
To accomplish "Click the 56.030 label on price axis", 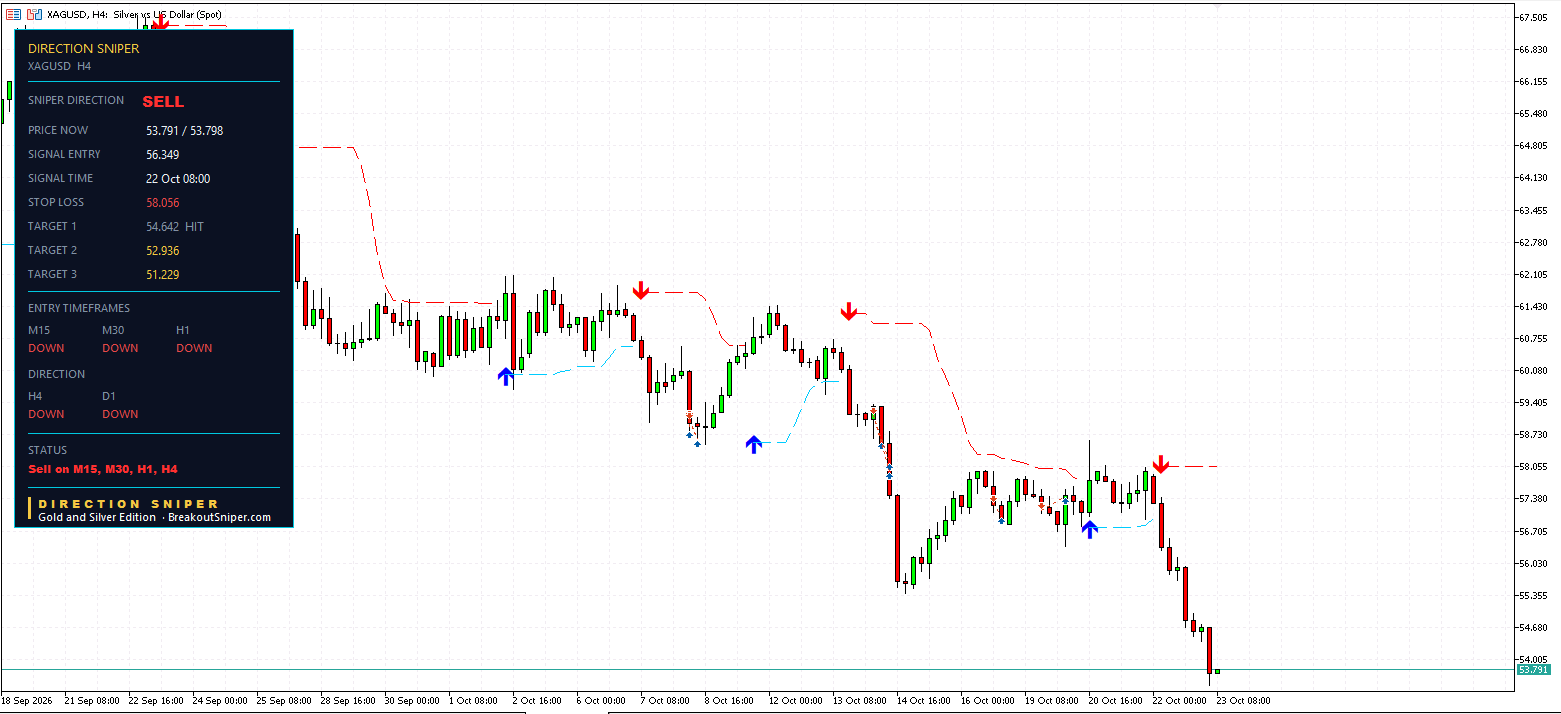I will click(x=1533, y=563).
